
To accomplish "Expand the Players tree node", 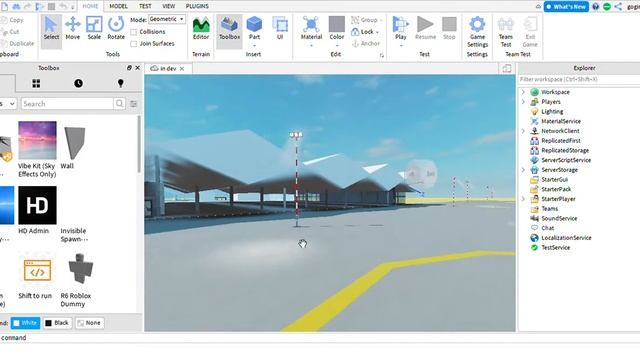I will pos(523,102).
